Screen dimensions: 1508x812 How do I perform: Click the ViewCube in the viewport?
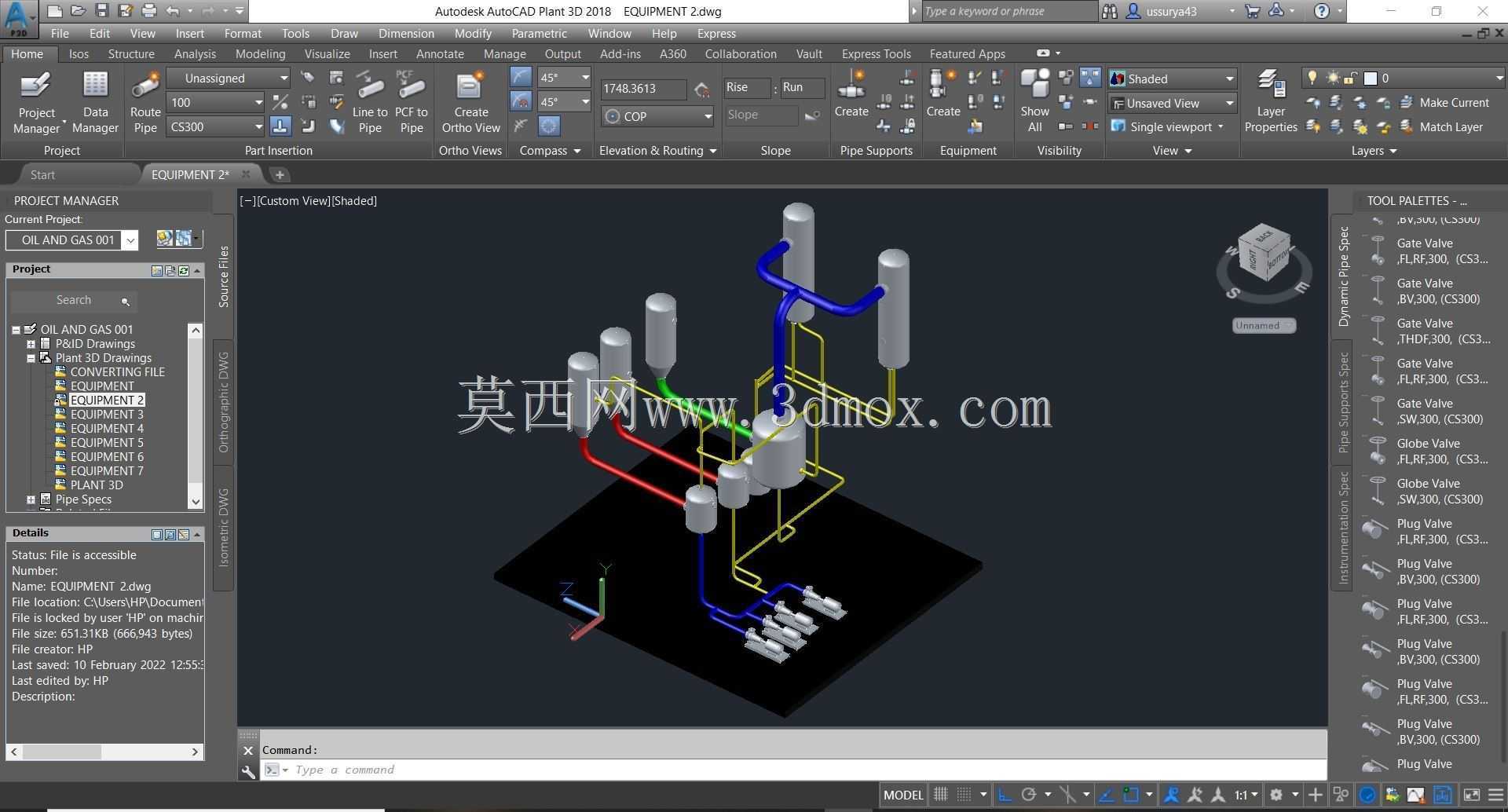1264,253
